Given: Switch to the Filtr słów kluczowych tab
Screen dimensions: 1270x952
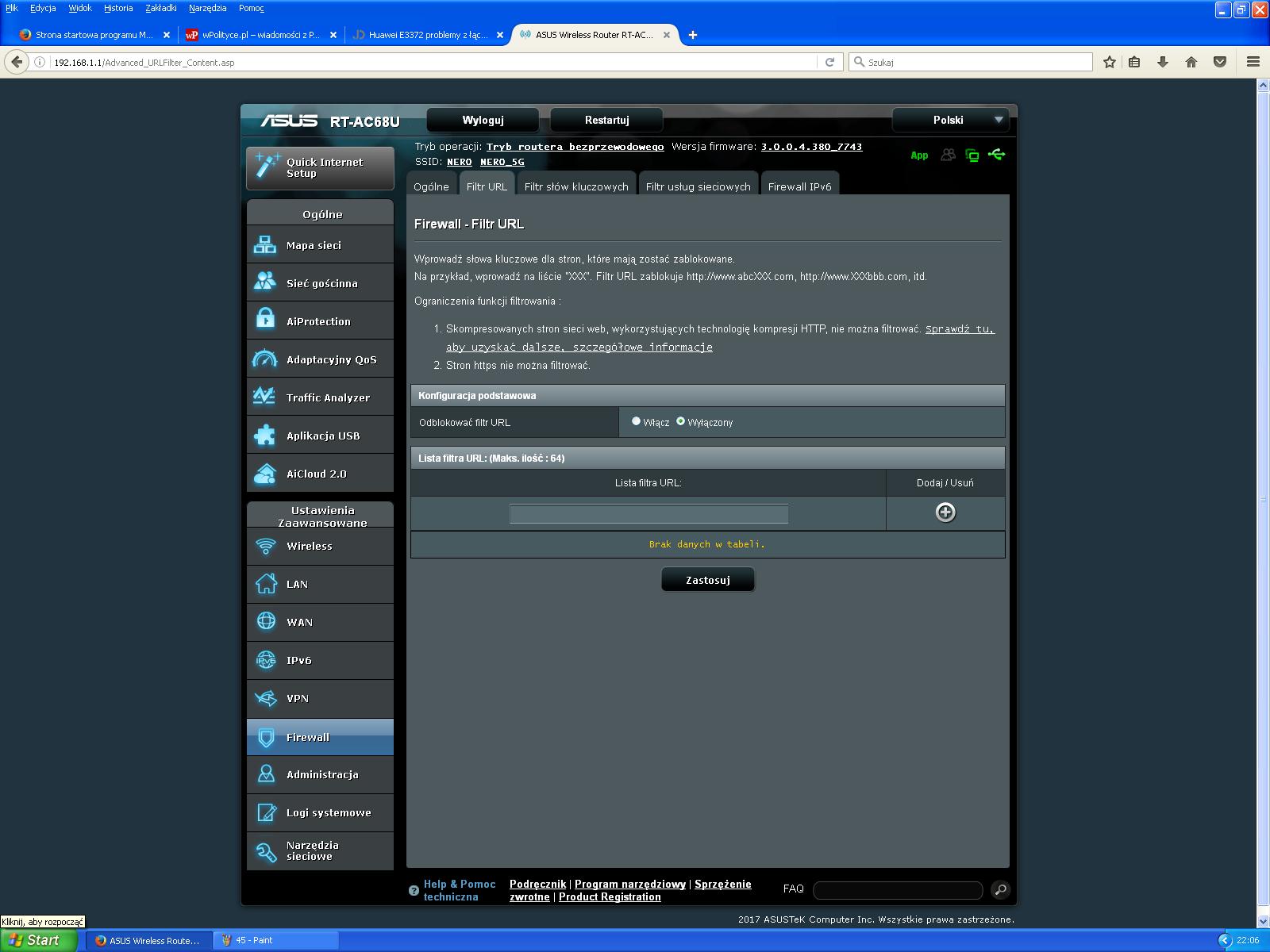Looking at the screenshot, I should pos(576,186).
